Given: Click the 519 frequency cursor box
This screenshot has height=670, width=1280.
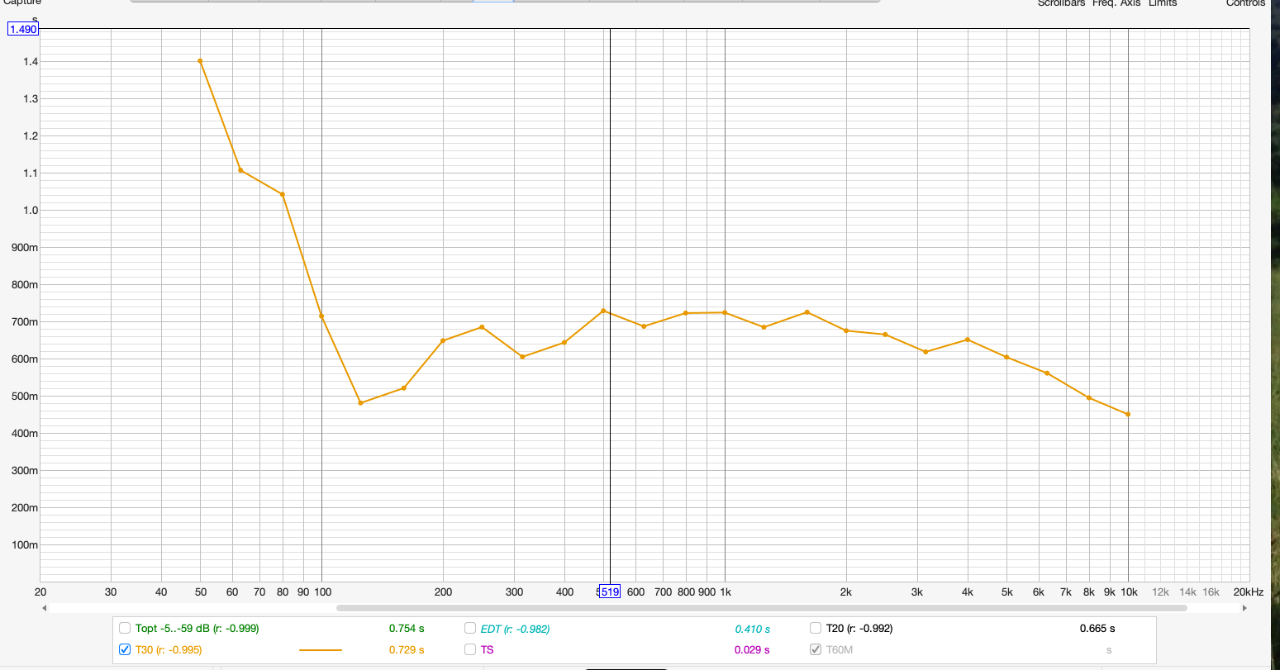Looking at the screenshot, I should 609,592.
